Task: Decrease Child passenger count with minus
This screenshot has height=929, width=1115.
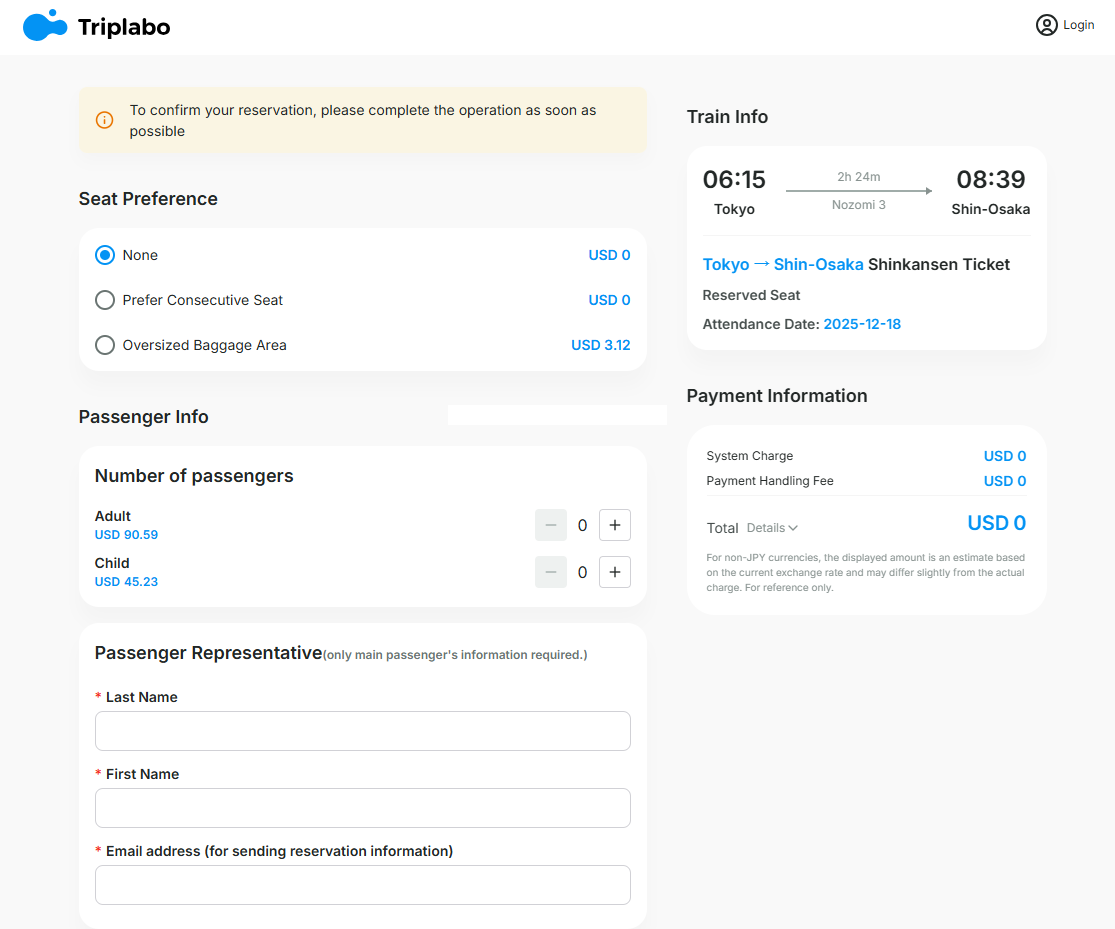Action: (551, 572)
